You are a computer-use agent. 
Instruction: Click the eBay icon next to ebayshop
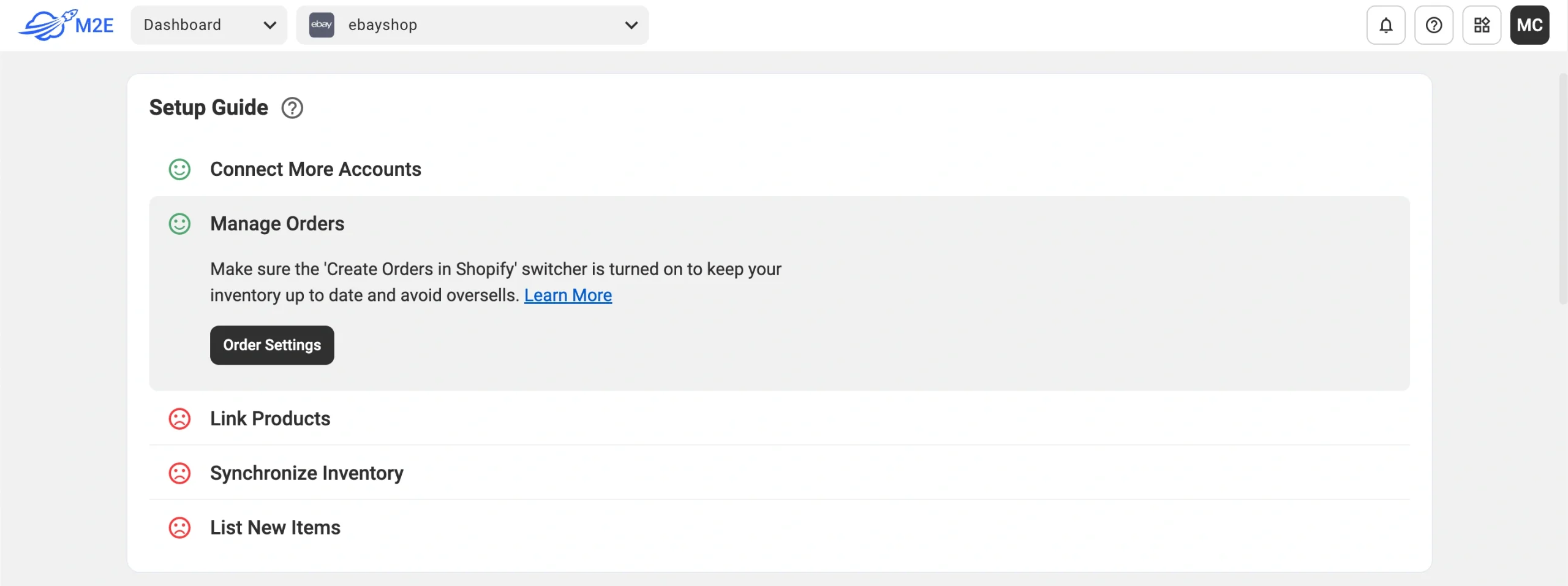click(x=321, y=25)
